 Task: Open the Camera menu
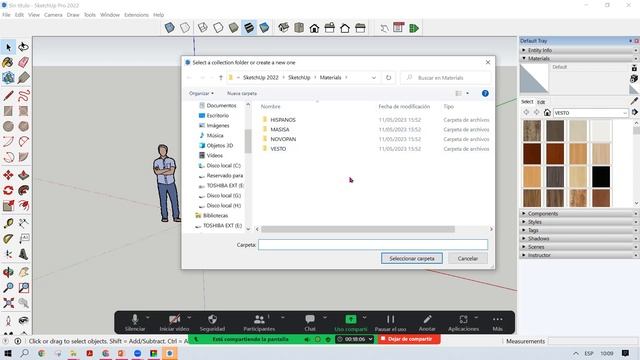53,15
